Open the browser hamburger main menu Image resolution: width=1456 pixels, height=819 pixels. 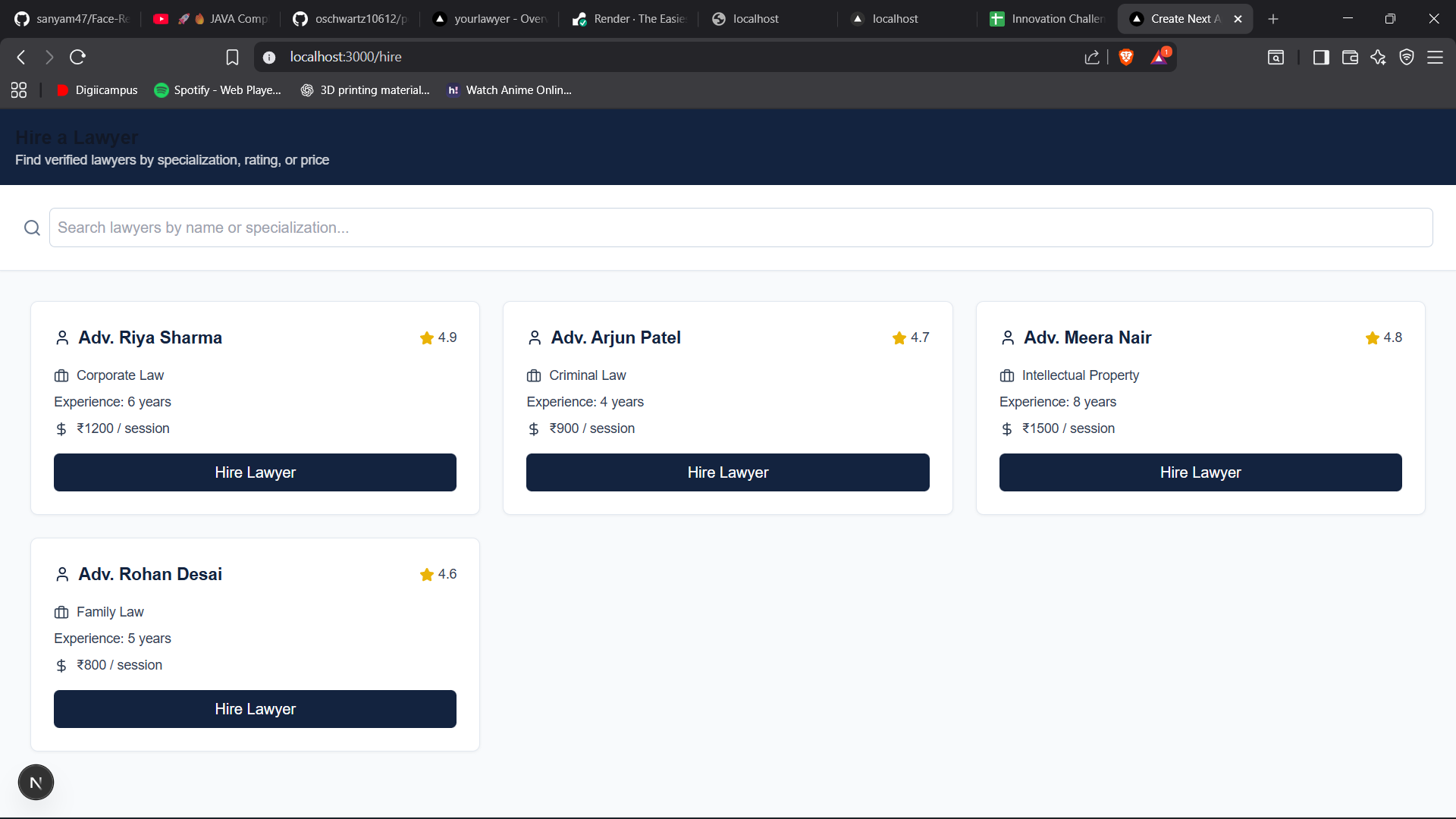tap(1435, 57)
